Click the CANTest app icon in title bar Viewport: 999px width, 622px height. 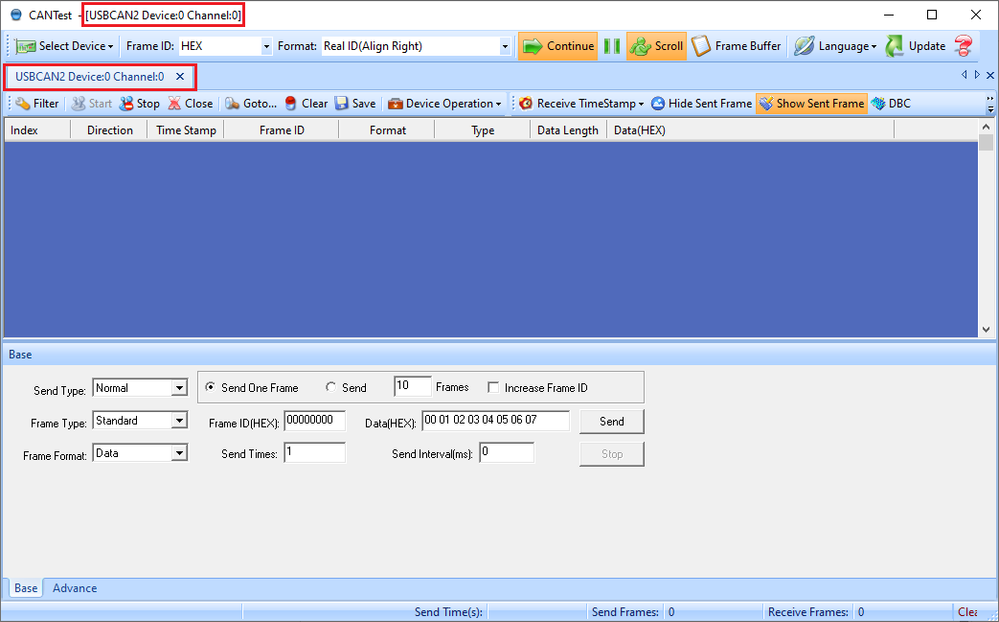tap(16, 15)
